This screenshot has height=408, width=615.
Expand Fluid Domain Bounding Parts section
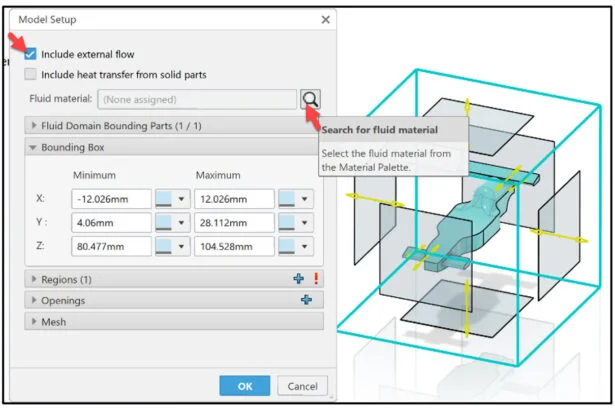coord(35,125)
